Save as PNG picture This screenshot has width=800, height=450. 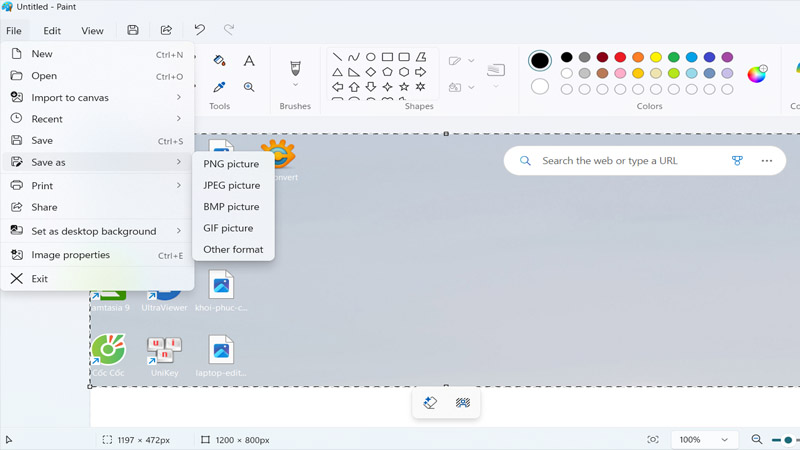pos(233,164)
